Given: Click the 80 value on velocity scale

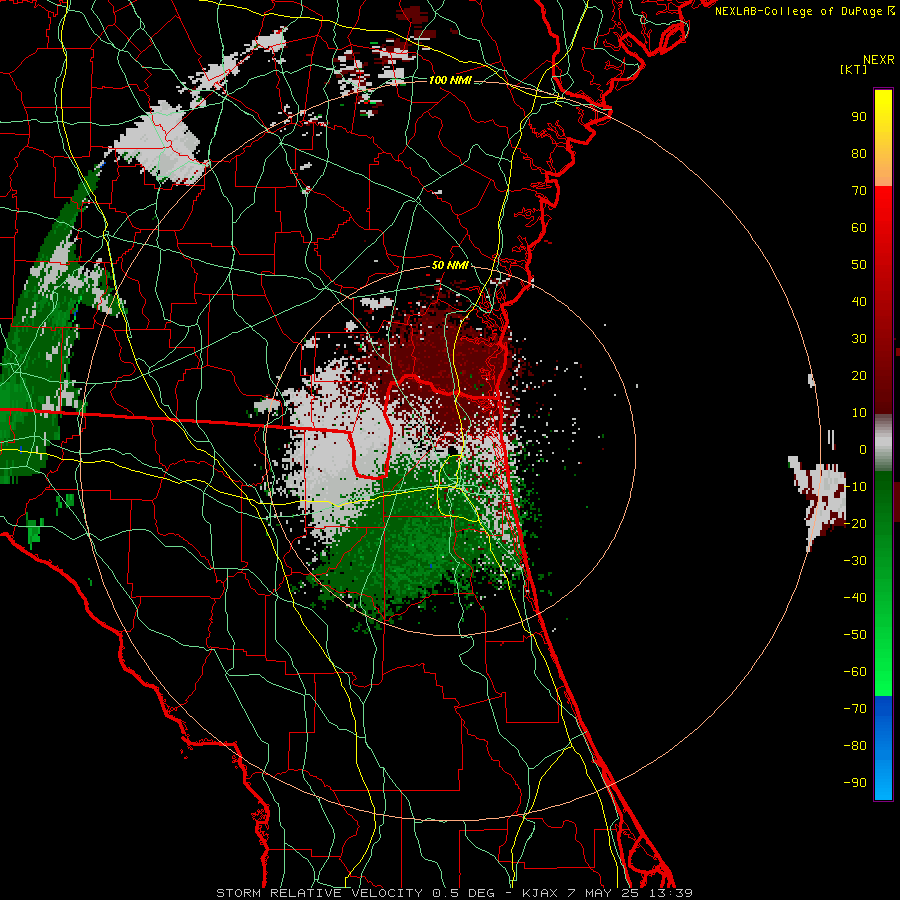Looking at the screenshot, I should [x=859, y=154].
